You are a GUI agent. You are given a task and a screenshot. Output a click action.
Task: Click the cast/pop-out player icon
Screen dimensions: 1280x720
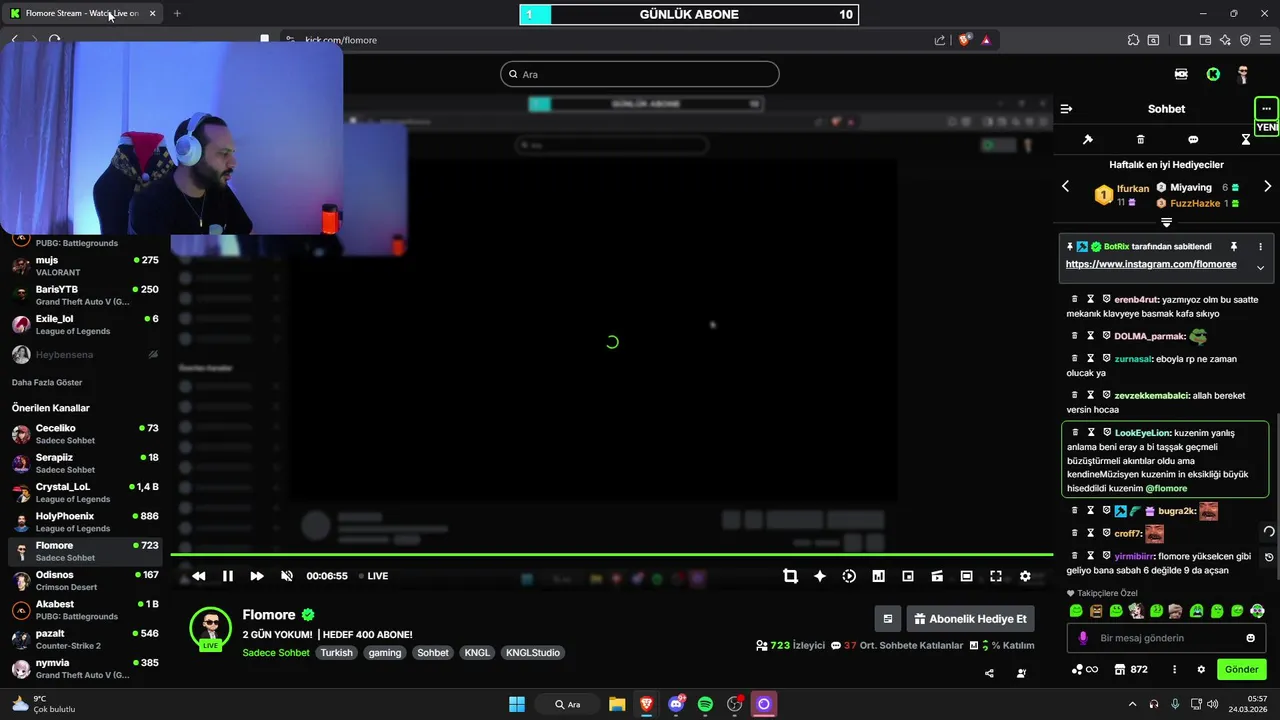pos(937,576)
